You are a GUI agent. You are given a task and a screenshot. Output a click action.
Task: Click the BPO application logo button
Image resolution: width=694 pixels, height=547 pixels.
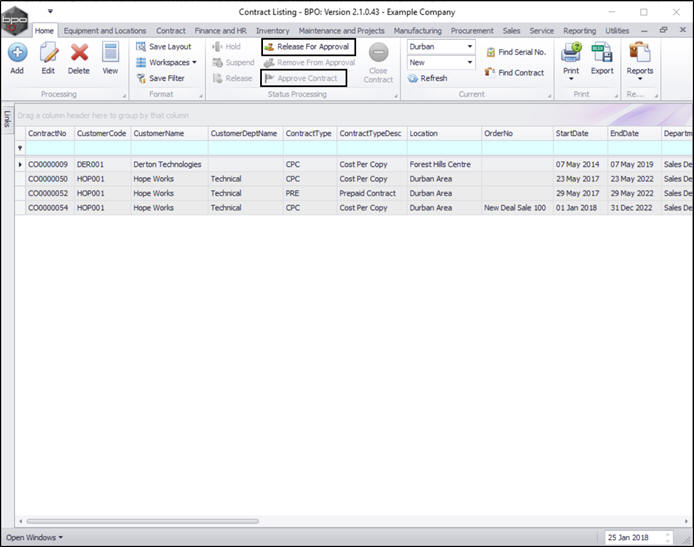[x=15, y=20]
